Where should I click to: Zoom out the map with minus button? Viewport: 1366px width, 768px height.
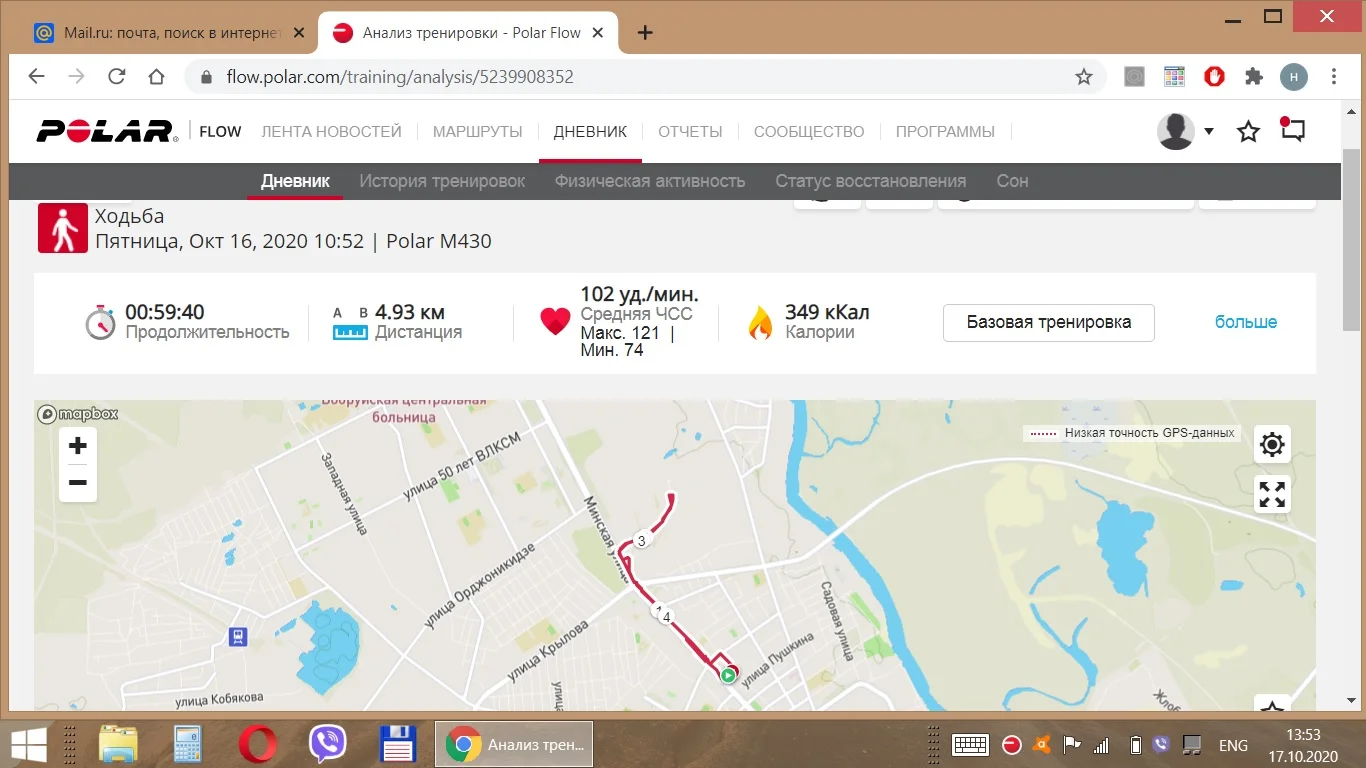[78, 483]
